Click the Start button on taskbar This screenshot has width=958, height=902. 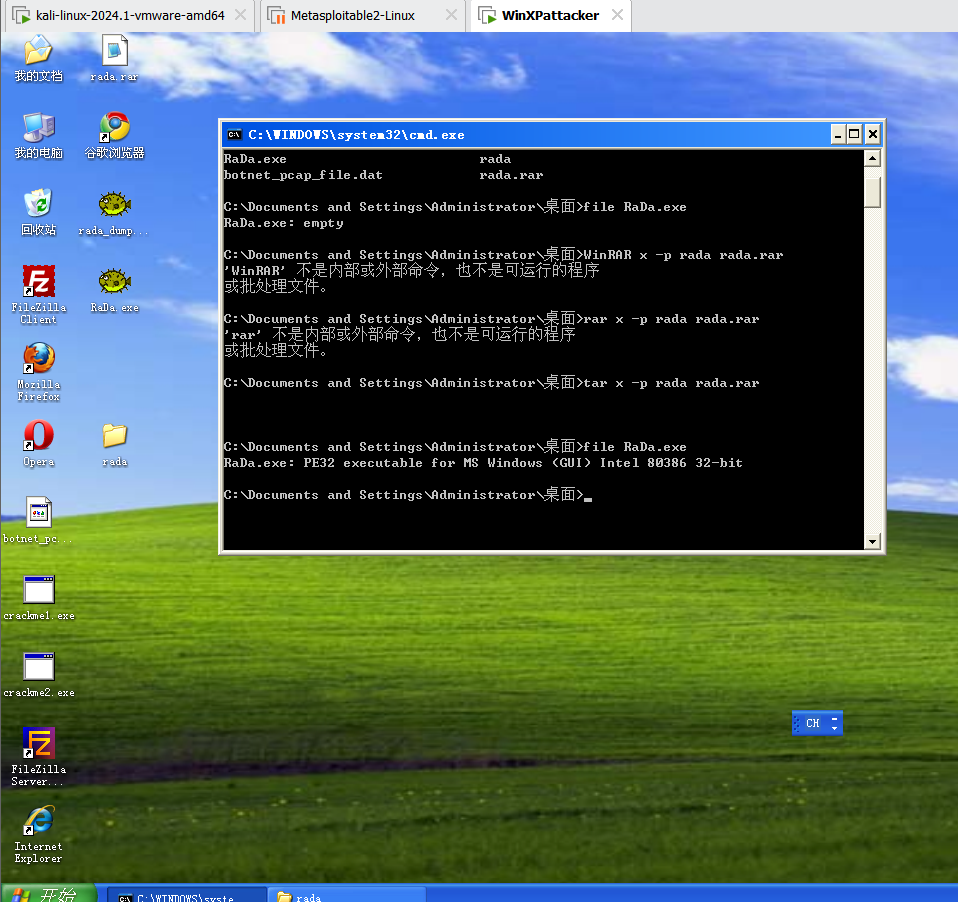[x=50, y=894]
